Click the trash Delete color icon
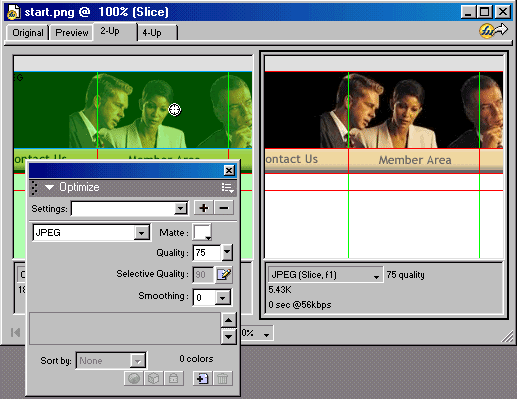Screen dimensions: 517x399 [222, 378]
